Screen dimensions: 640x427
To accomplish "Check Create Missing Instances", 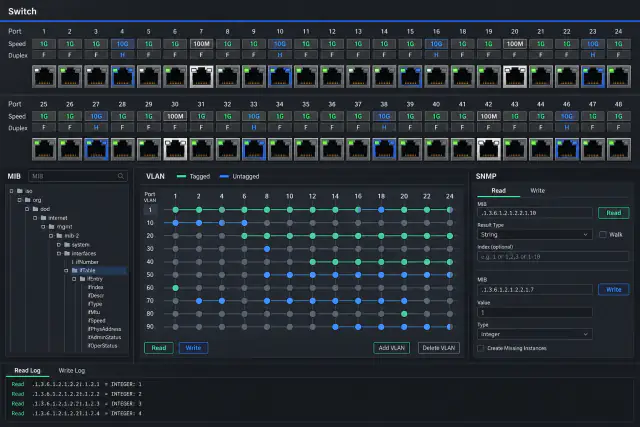I will tap(481, 348).
